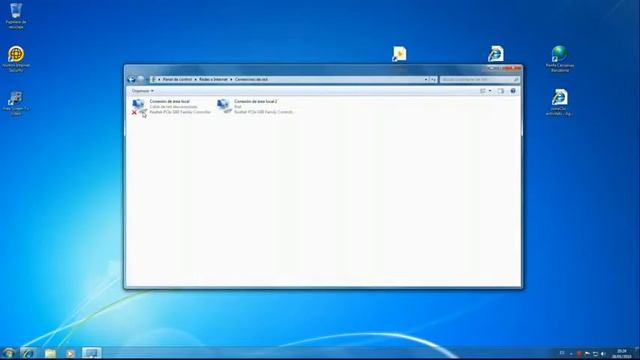Image resolution: width=640 pixels, height=360 pixels.
Task: Click Conexiones de red breadcrumb segment
Action: click(x=251, y=80)
